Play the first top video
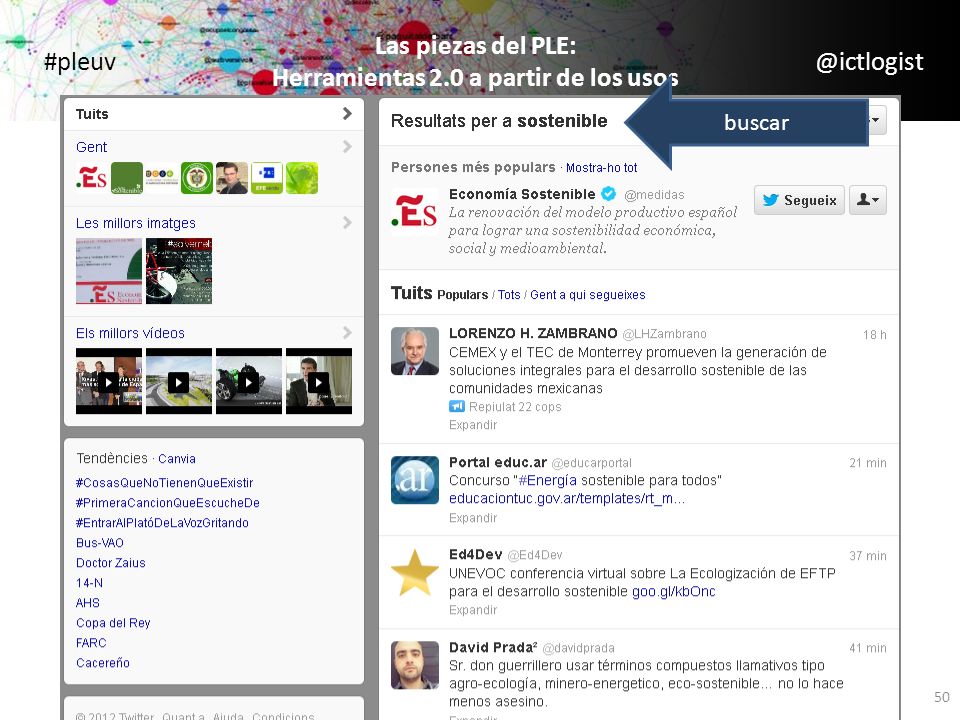The height and width of the screenshot is (720, 960). pos(109,381)
